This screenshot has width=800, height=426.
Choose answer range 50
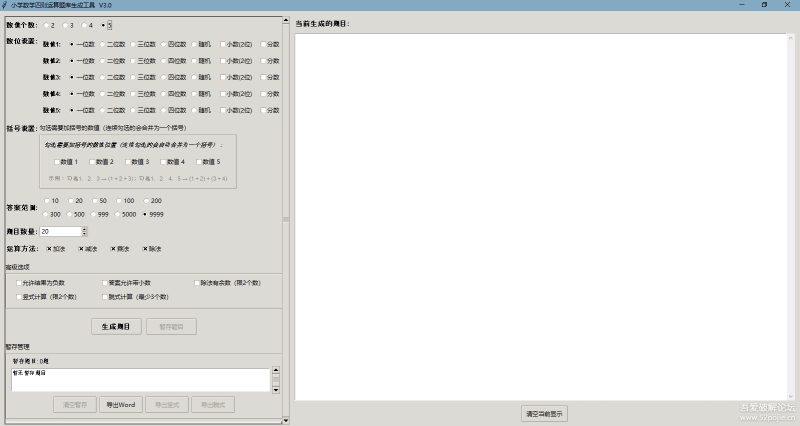pyautogui.click(x=99, y=201)
